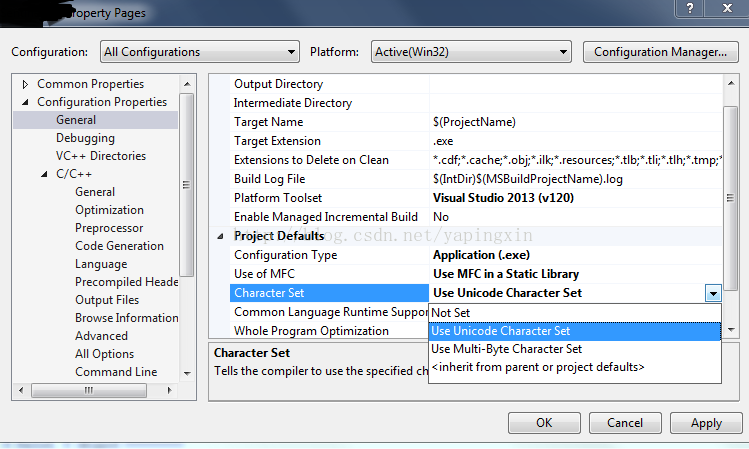Click the help question mark button

[688, 8]
